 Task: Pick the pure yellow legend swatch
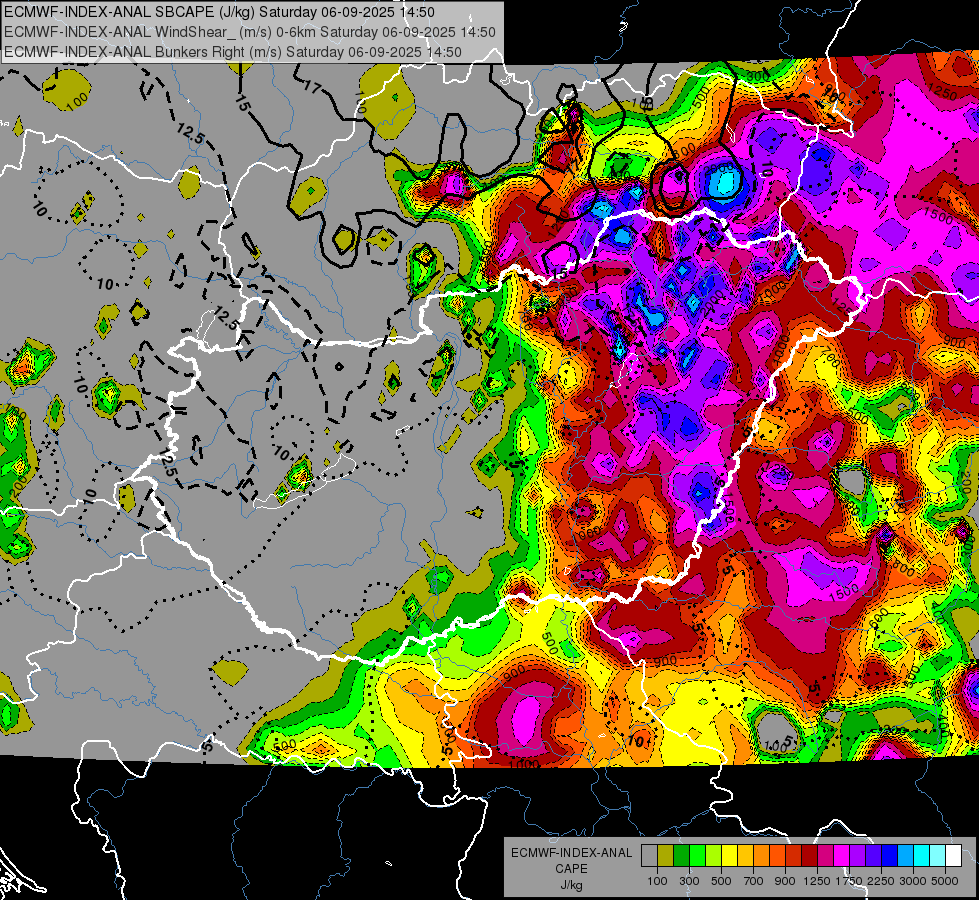click(729, 855)
